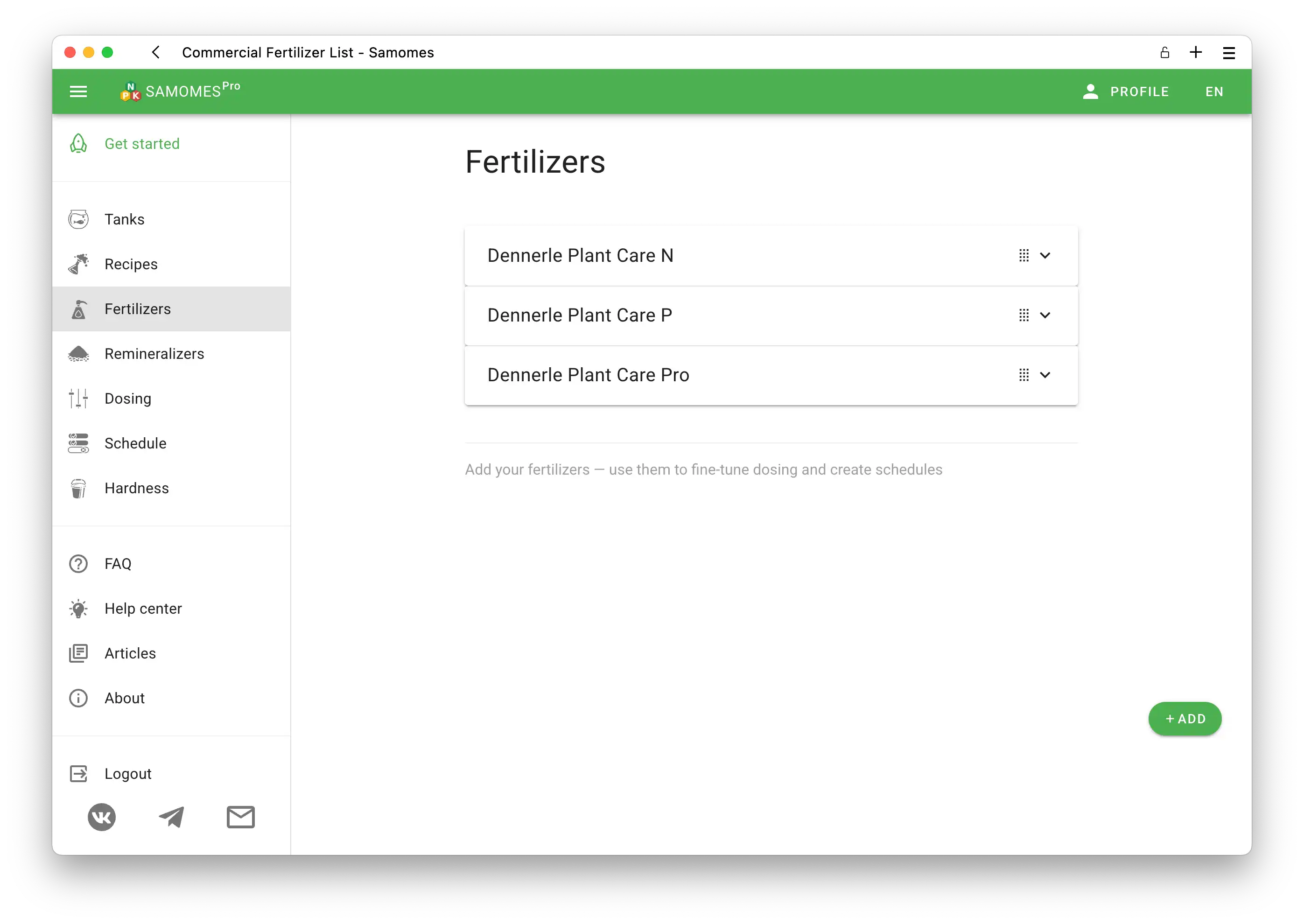
Task: Click the VK social icon
Action: click(x=102, y=817)
